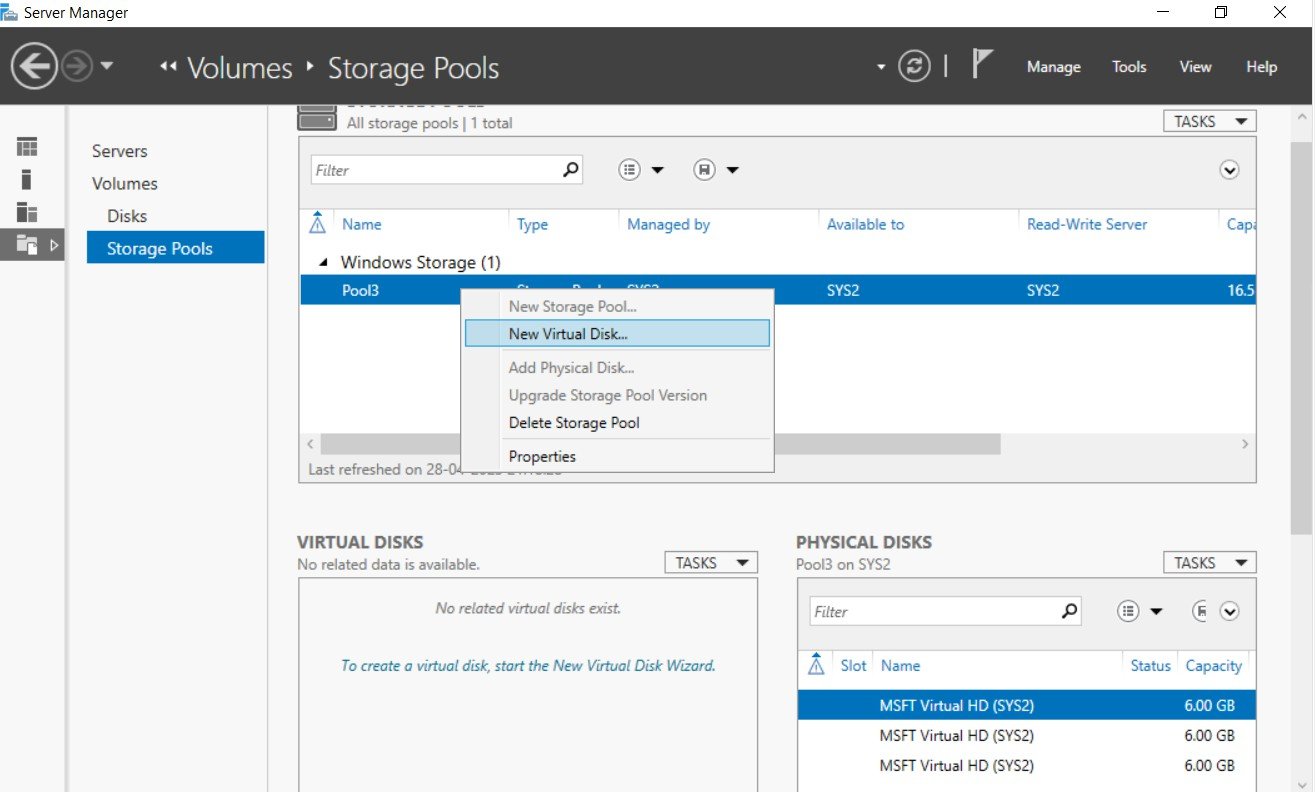This screenshot has height=792, width=1315.
Task: Click the pools warning icon column header
Action: pyautogui.click(x=318, y=223)
